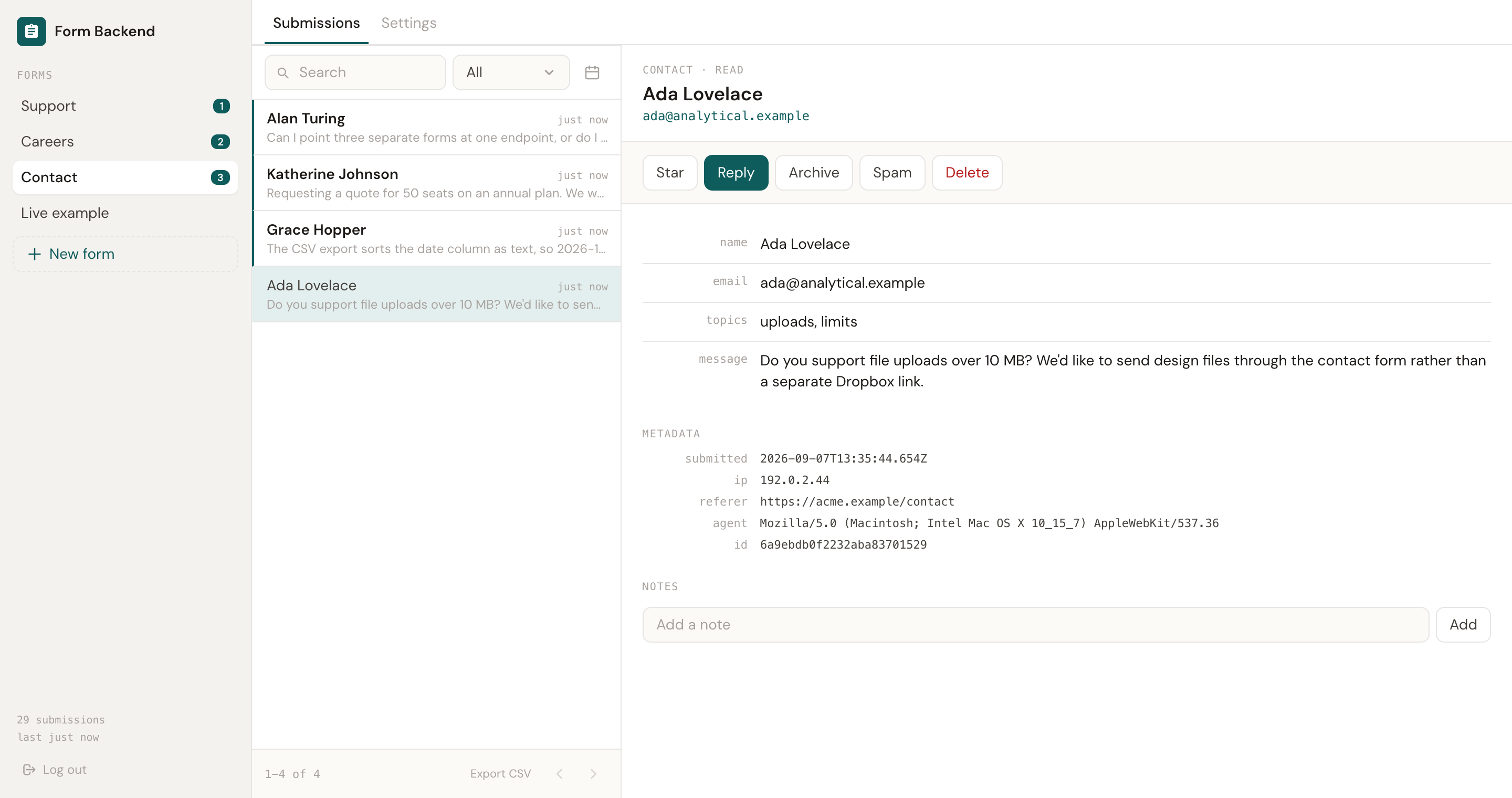Click the message text about file uploads

(1123, 371)
